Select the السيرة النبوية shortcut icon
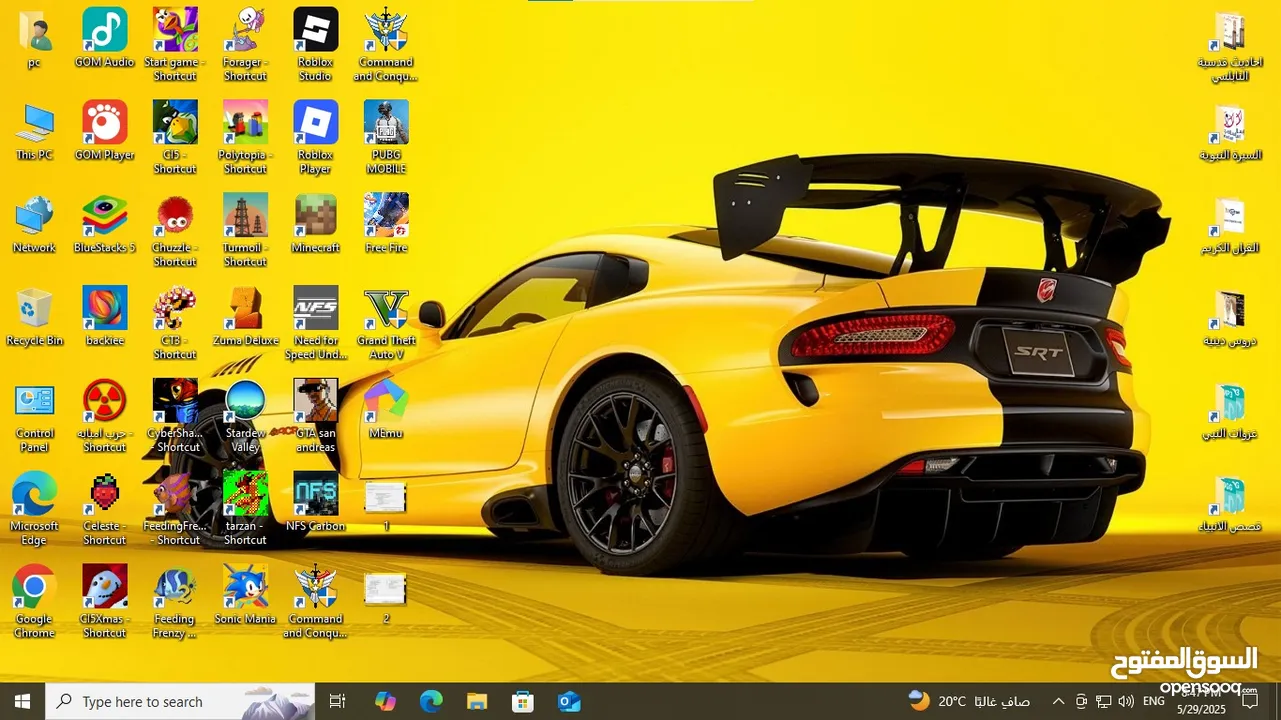This screenshot has width=1281, height=720. [1229, 124]
